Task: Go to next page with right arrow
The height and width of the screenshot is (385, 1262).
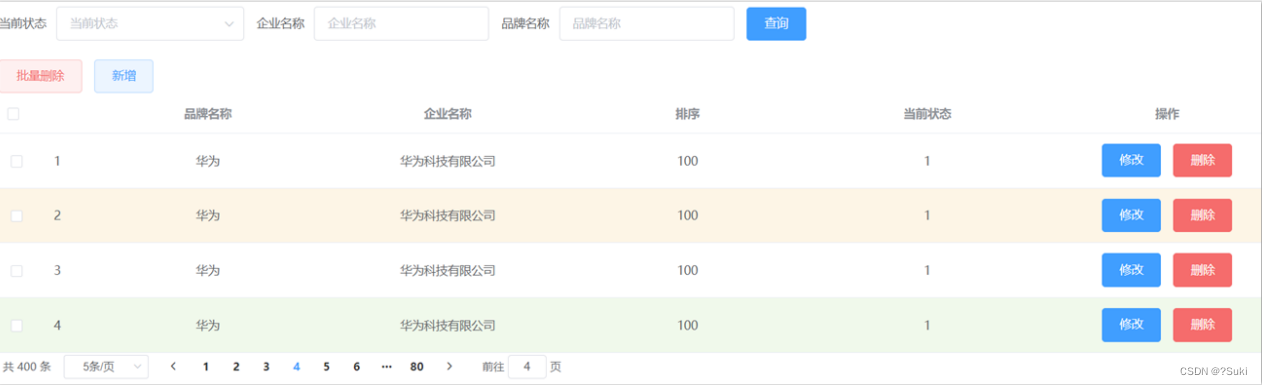Action: point(450,367)
